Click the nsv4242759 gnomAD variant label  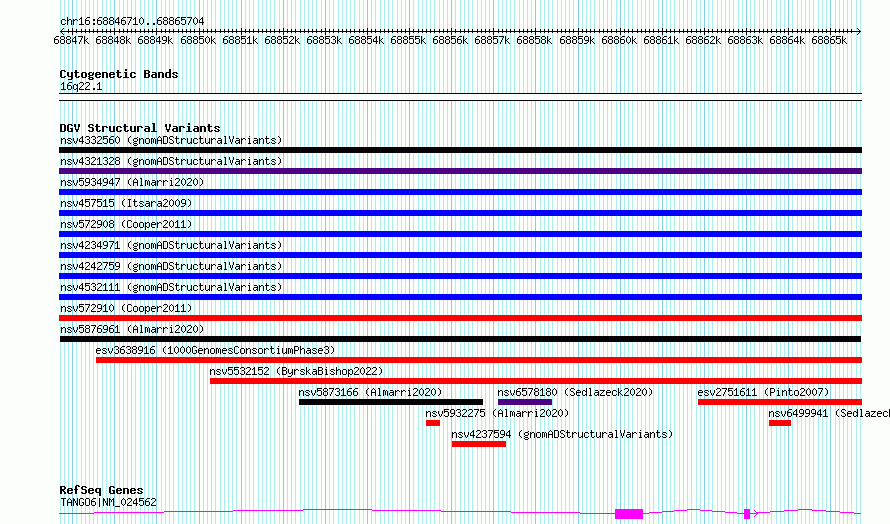point(171,266)
